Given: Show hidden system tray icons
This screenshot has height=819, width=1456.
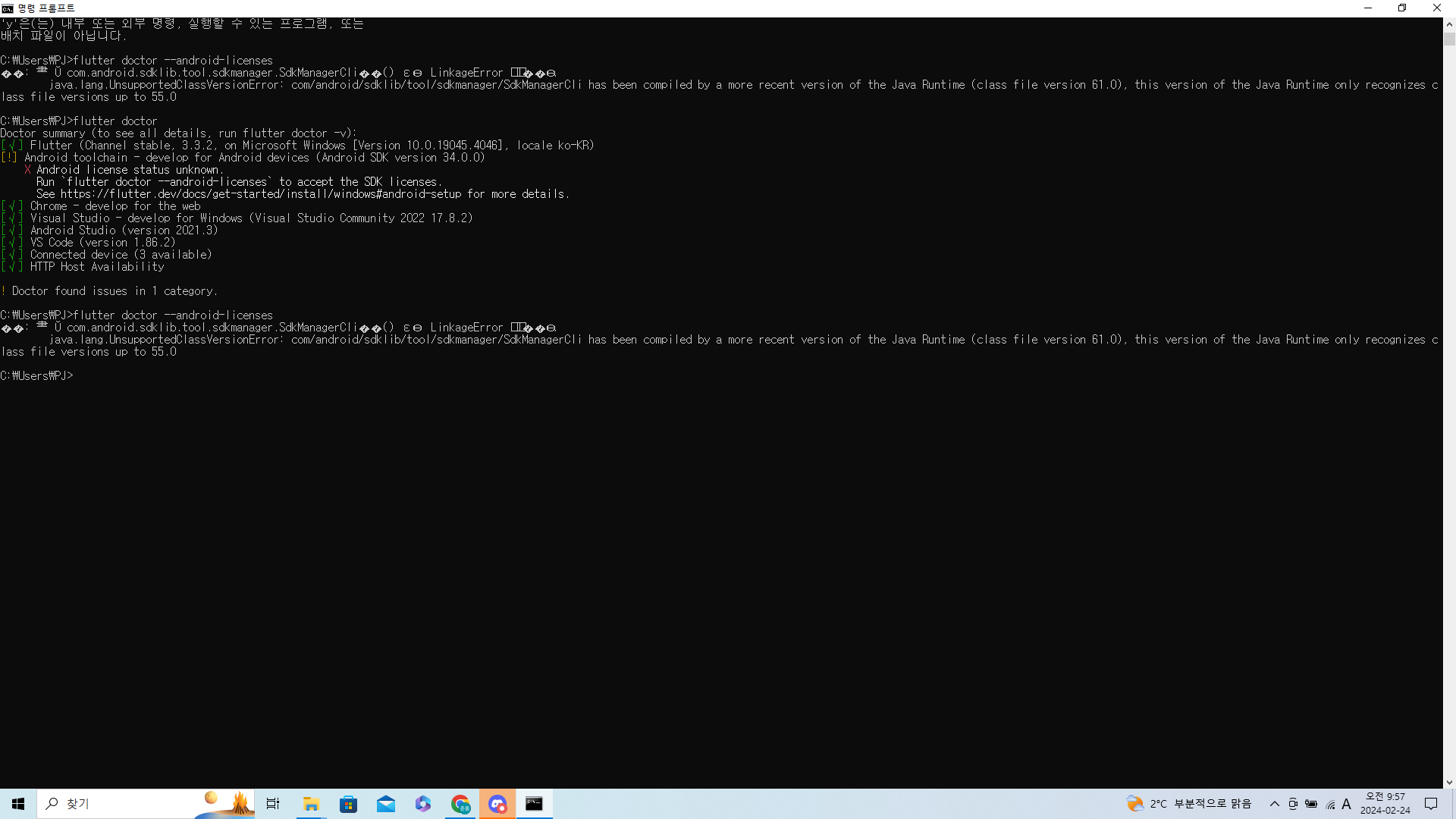Looking at the screenshot, I should [x=1275, y=804].
